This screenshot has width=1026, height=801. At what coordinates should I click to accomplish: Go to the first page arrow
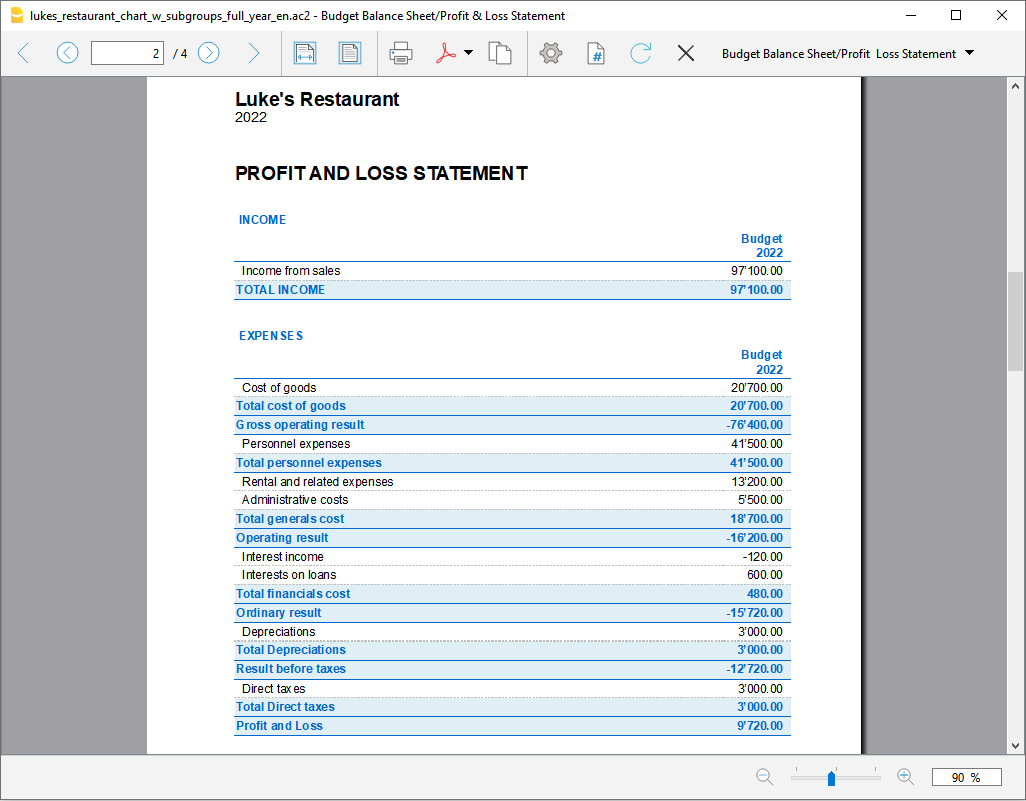click(24, 53)
